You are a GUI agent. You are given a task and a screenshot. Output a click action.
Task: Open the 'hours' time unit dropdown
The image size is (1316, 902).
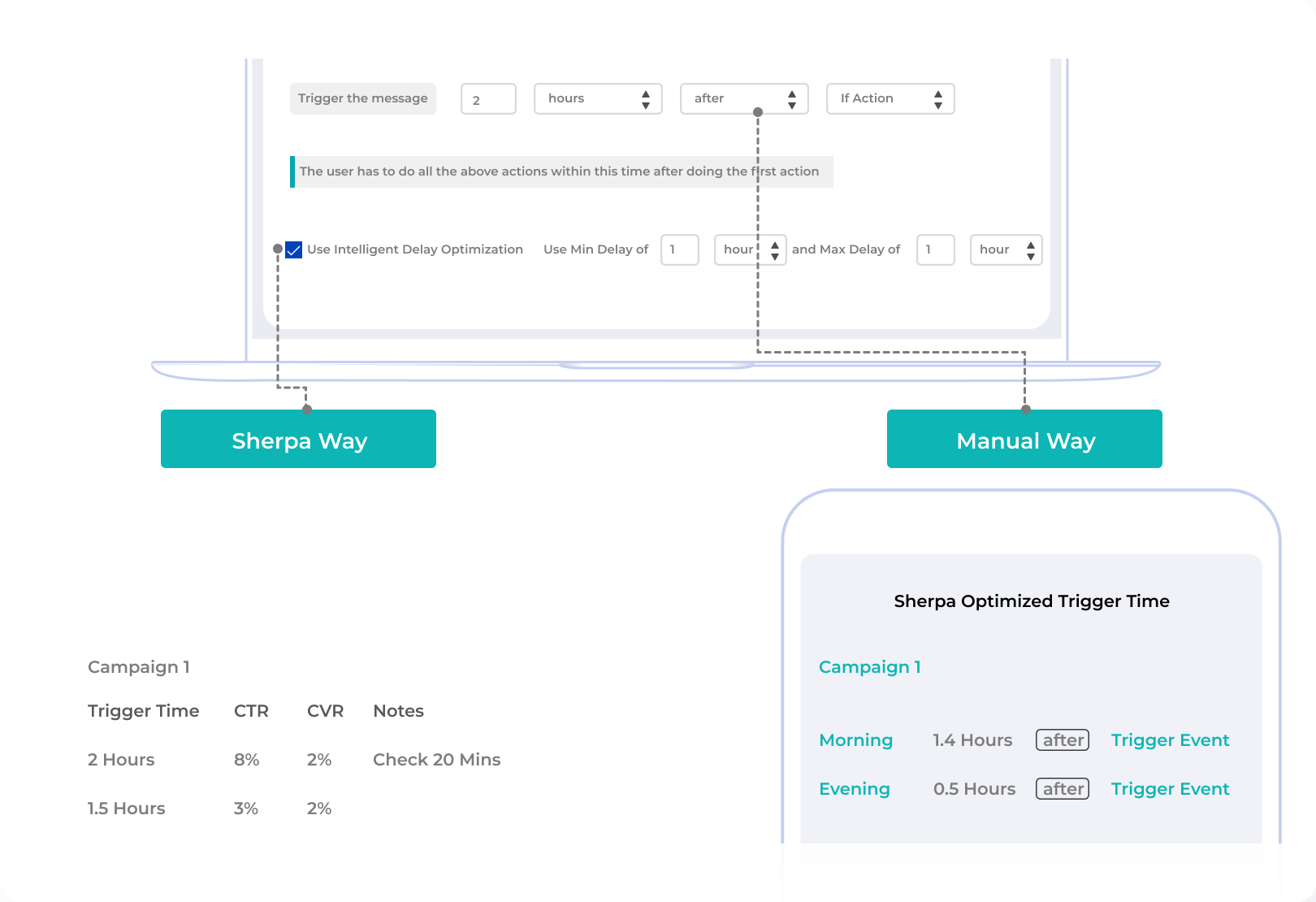pos(598,98)
